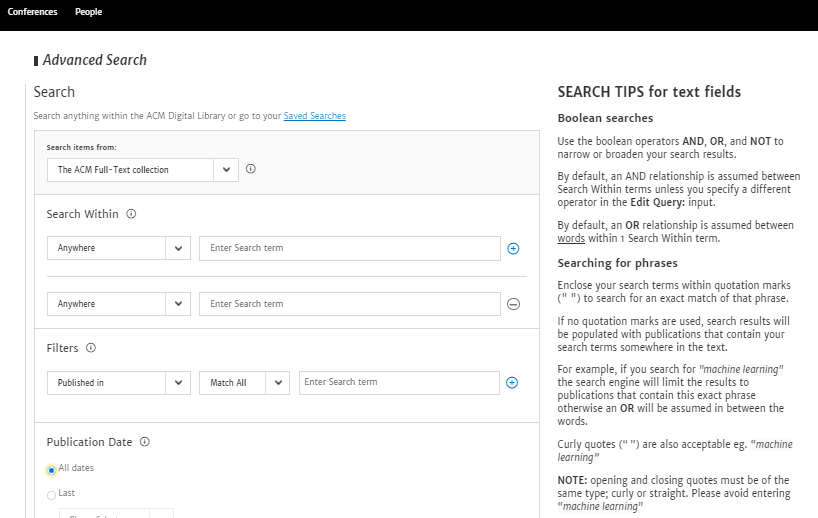818x518 pixels.
Task: Expand the first Anywhere field dropdown
Action: (x=118, y=248)
